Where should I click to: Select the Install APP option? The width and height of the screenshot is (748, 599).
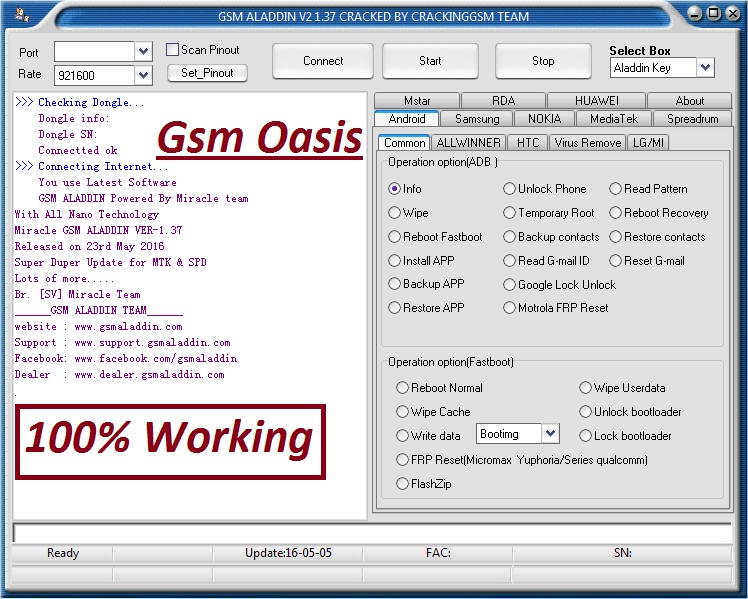[x=394, y=260]
